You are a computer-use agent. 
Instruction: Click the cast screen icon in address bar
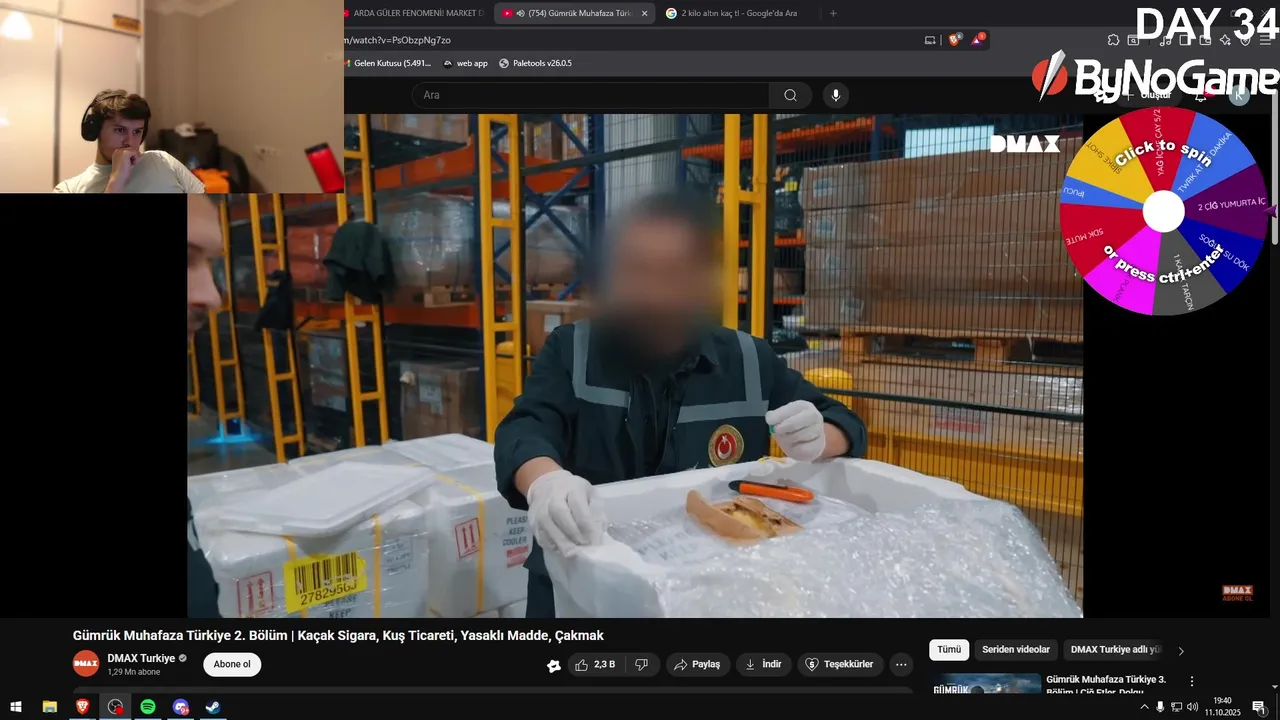point(930,40)
